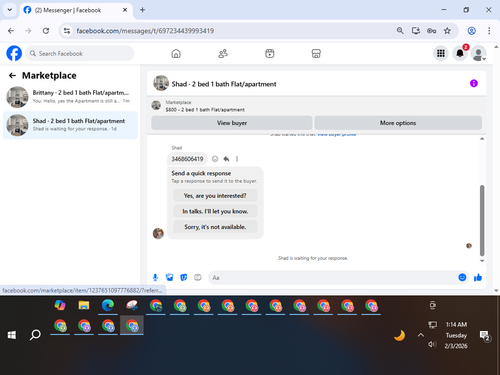Open the volume speaker control
This screenshot has width=500, height=375.
pyautogui.click(x=432, y=344)
